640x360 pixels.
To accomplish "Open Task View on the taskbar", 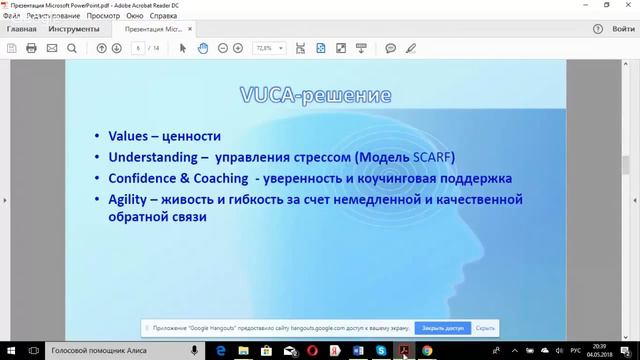I will 33,351.
